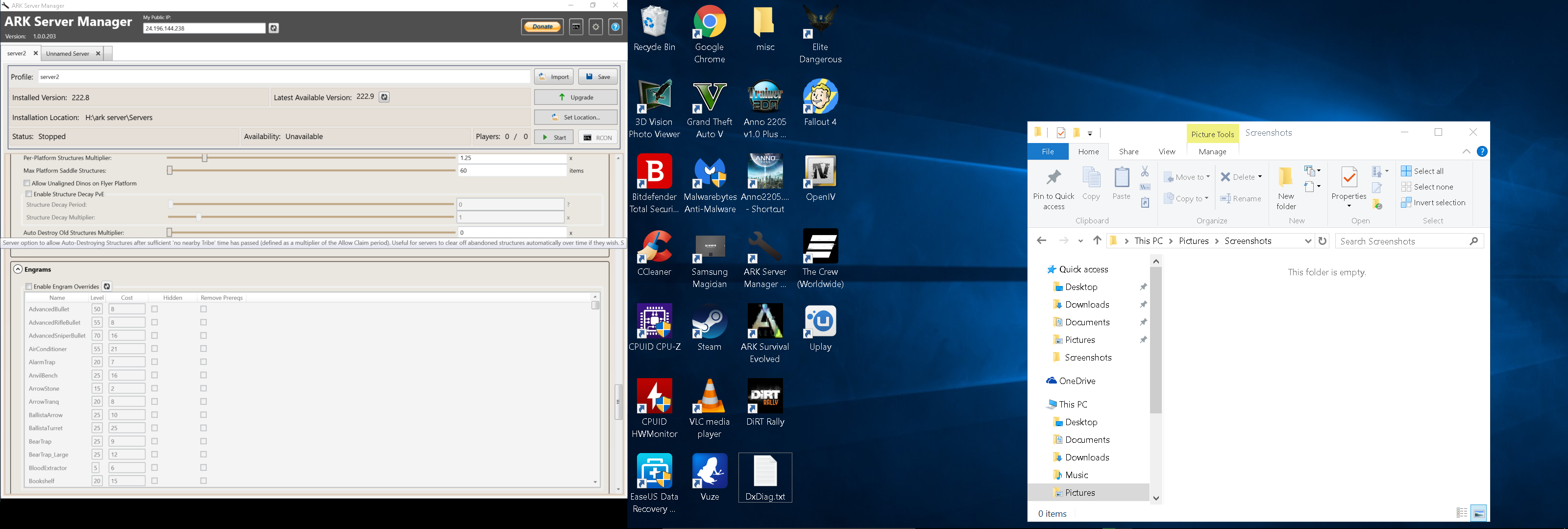Open the File tab in Explorer
This screenshot has height=529, width=1568.
point(1048,151)
